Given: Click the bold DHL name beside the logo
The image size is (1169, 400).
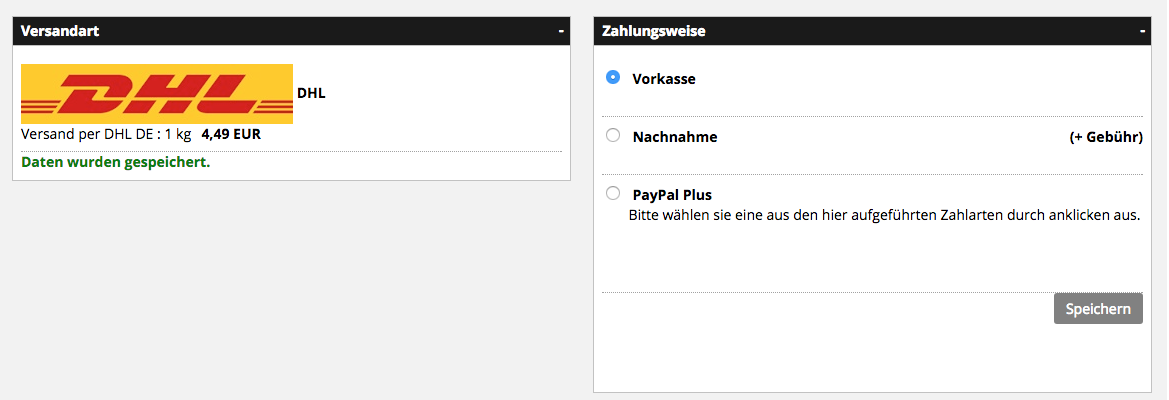Looking at the screenshot, I should pos(311,94).
